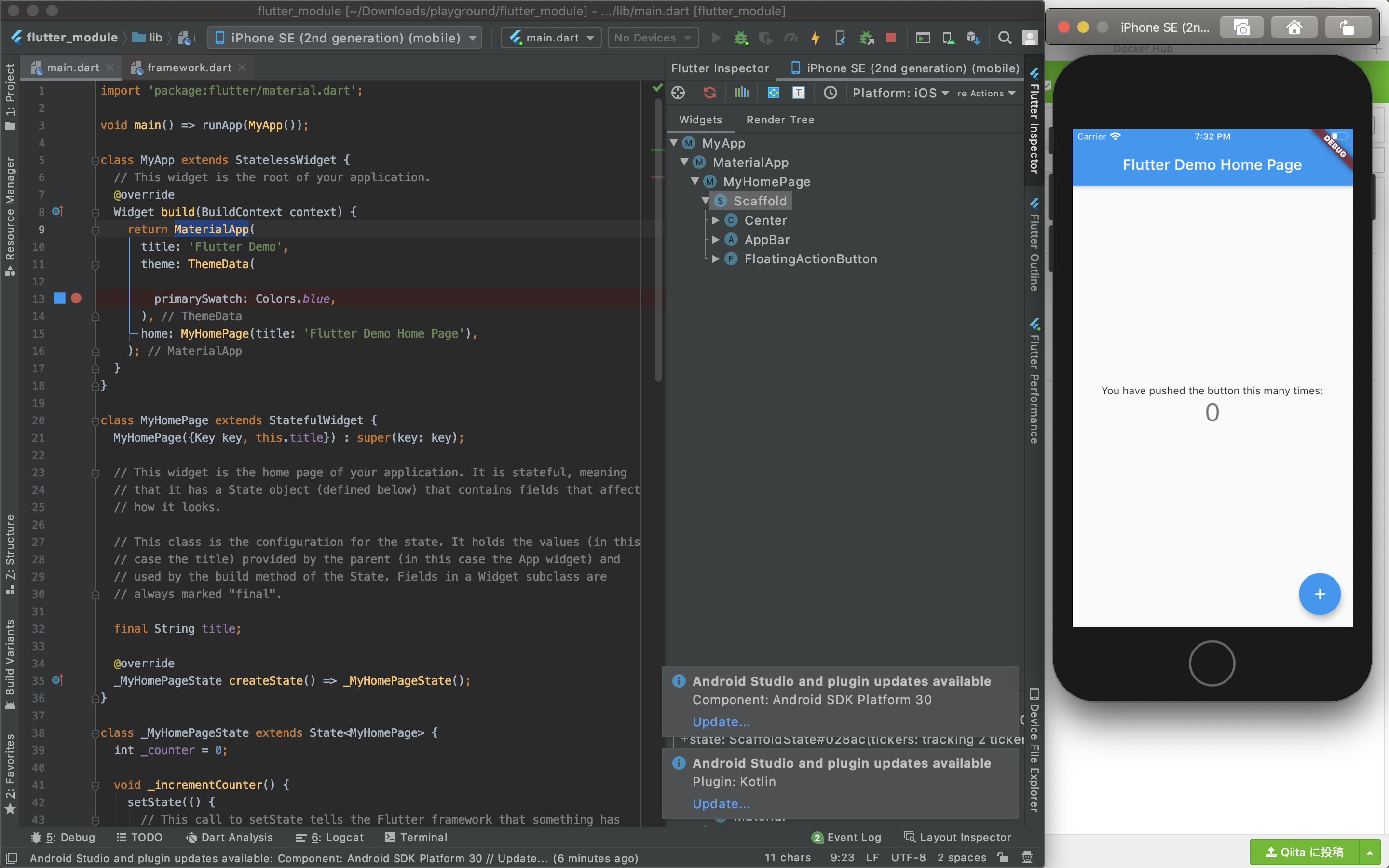The width and height of the screenshot is (1389, 868).
Task: Open the Layout Inspector button
Action: [x=957, y=837]
